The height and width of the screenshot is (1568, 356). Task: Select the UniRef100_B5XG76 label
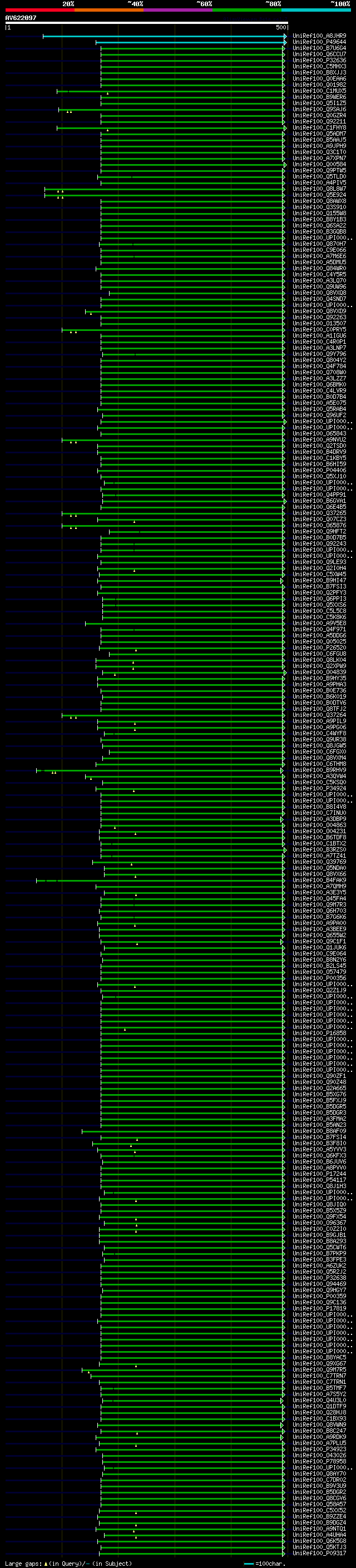click(319, 1095)
